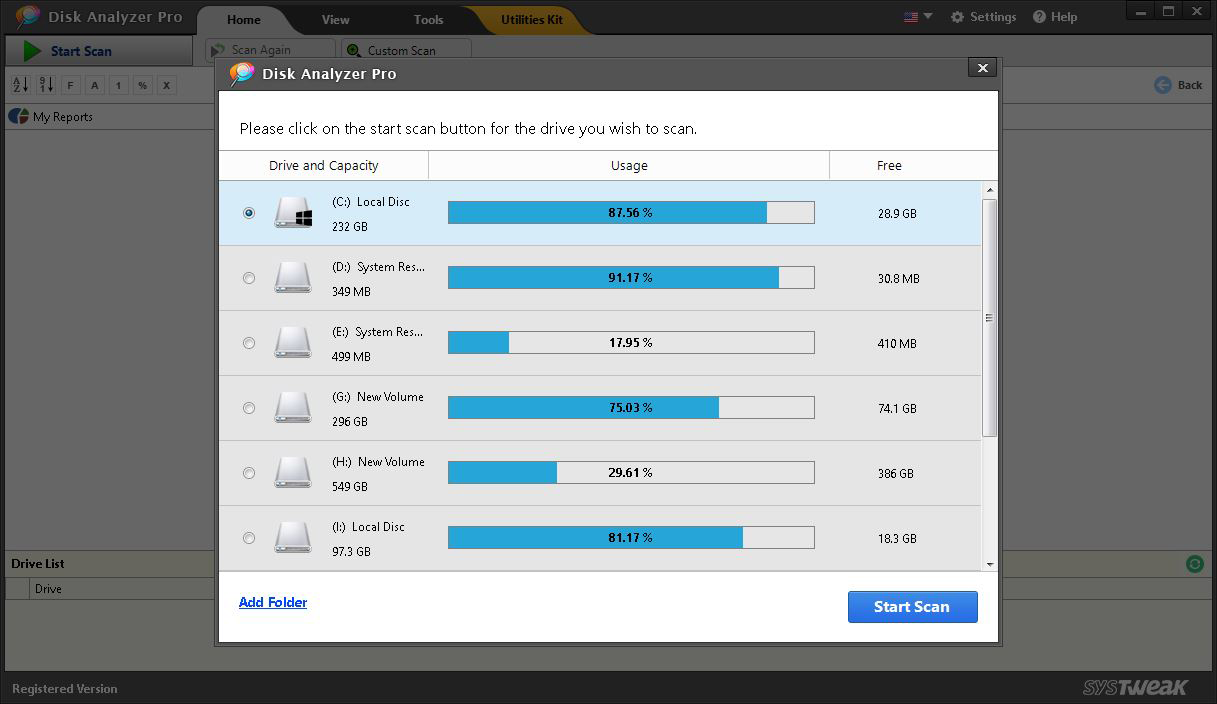Click the Scan Again toolbar button

[270, 50]
